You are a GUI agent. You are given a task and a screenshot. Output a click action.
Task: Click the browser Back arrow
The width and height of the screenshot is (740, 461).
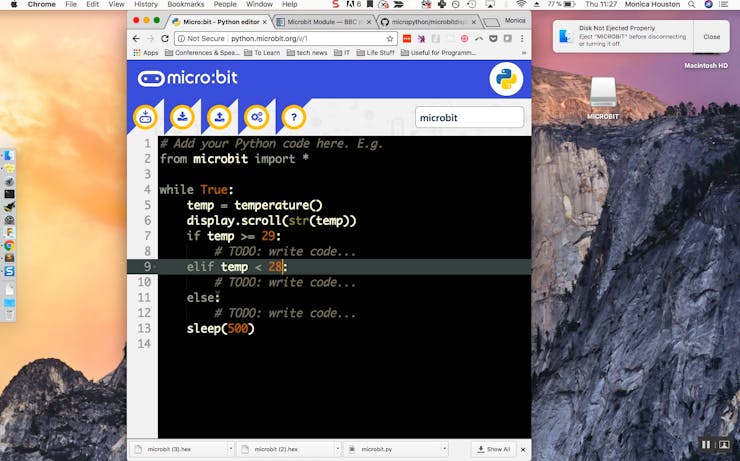pyautogui.click(x=136, y=39)
